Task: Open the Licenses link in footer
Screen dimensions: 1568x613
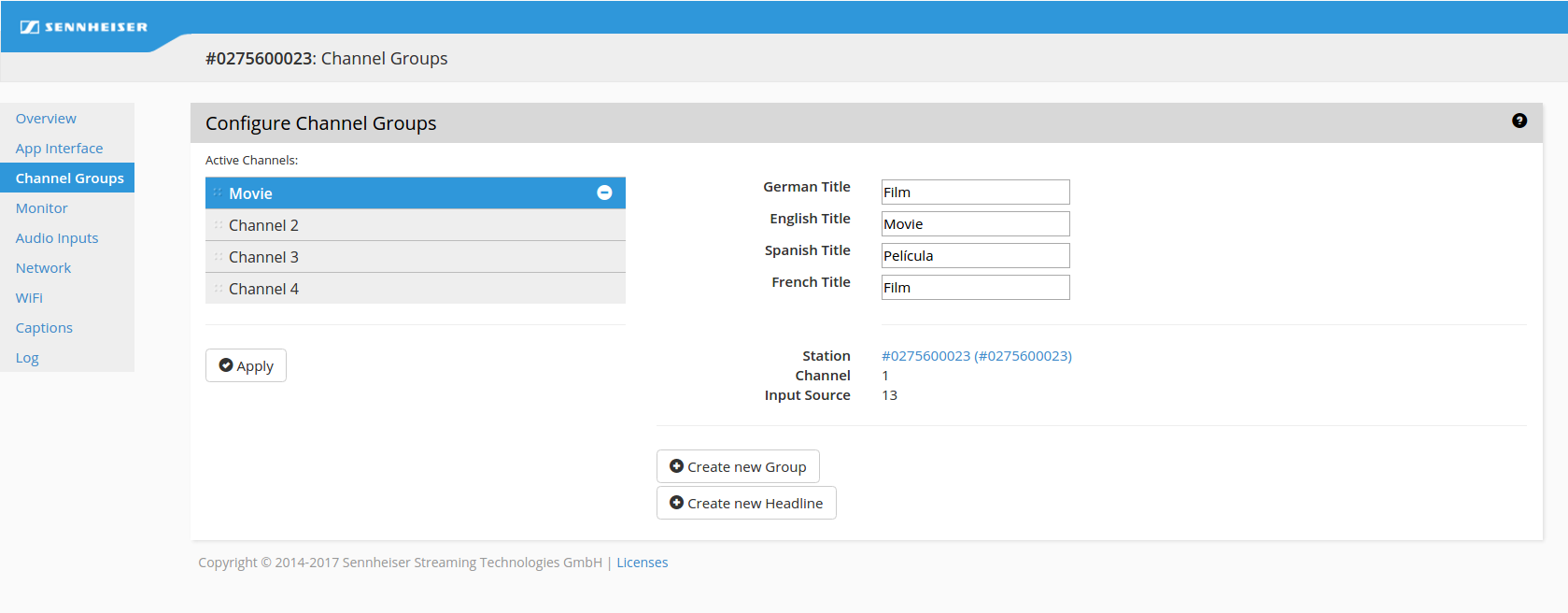Action: [x=642, y=563]
